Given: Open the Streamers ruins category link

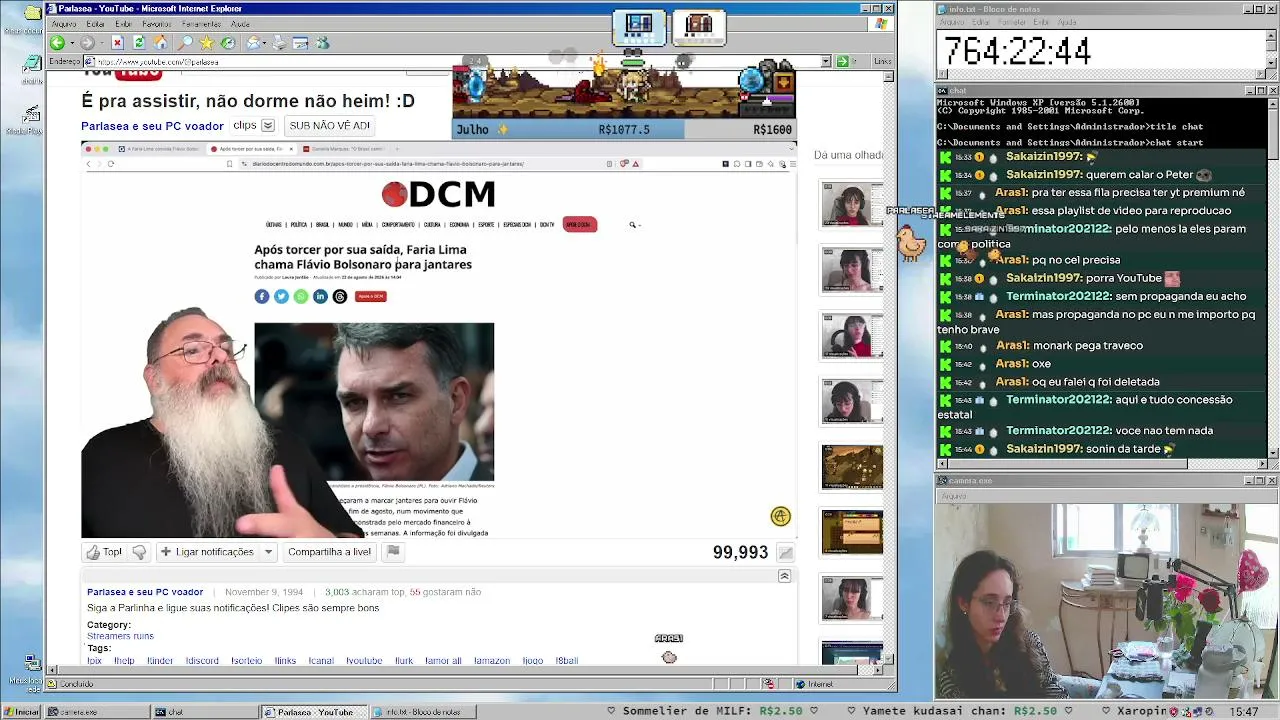Looking at the screenshot, I should (x=120, y=636).
